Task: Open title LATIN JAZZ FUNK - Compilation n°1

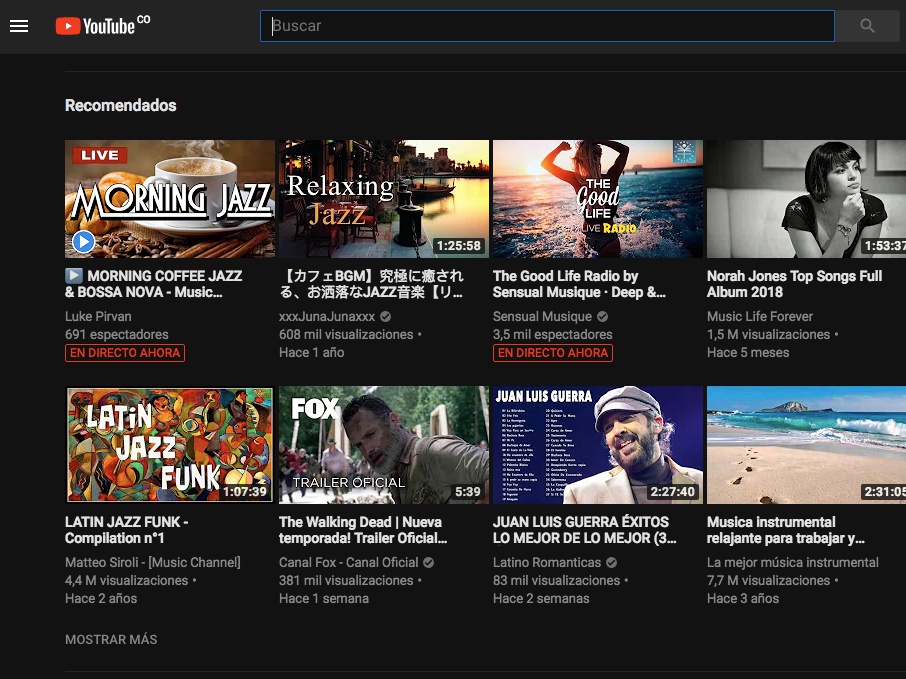Action: (x=127, y=530)
